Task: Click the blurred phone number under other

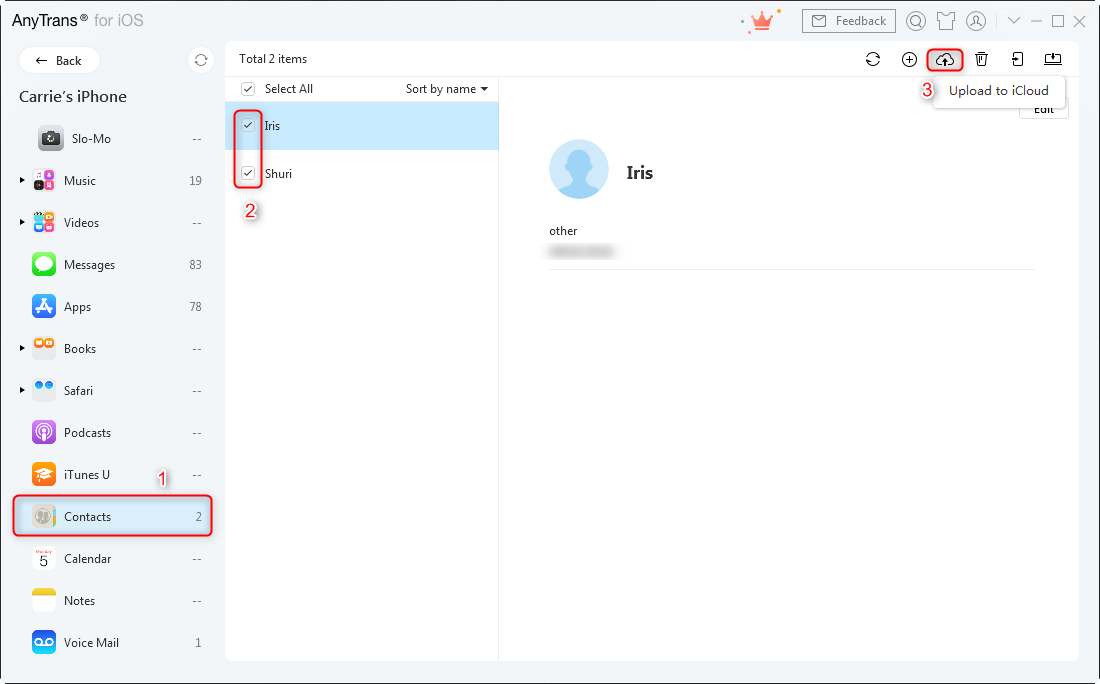Action: 582,251
